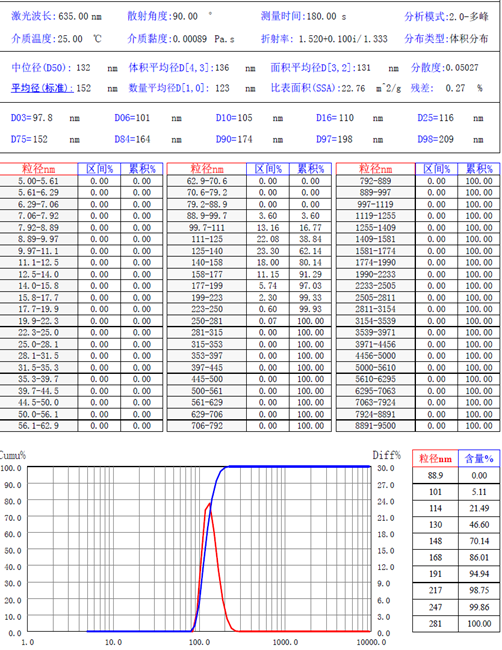Screen dimensions: 502x650
Task: Click content value 21.49 for 114 nm
Action: tap(479, 508)
